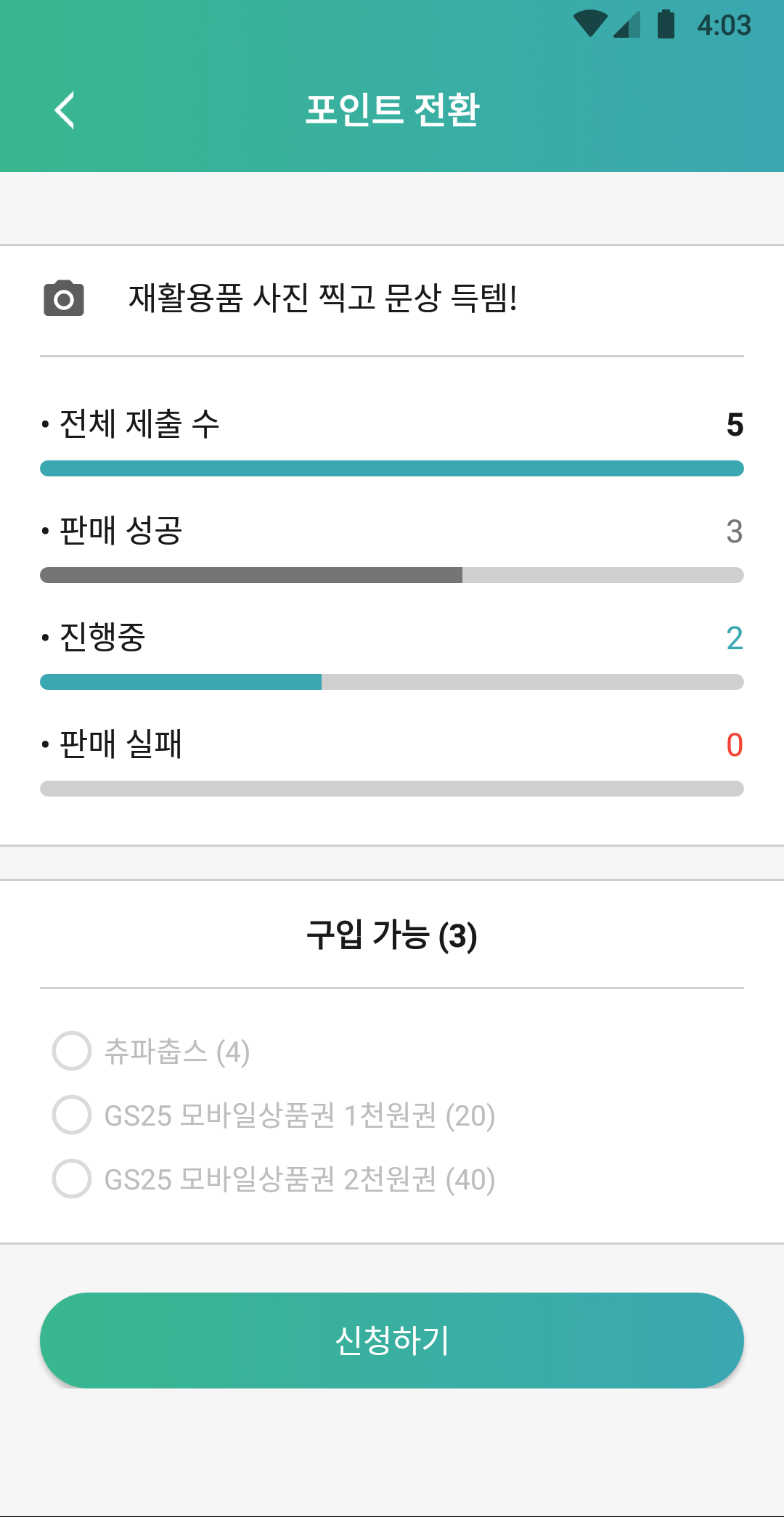Go back using the header arrow
This screenshot has width=784, height=1517.
pos(65,110)
